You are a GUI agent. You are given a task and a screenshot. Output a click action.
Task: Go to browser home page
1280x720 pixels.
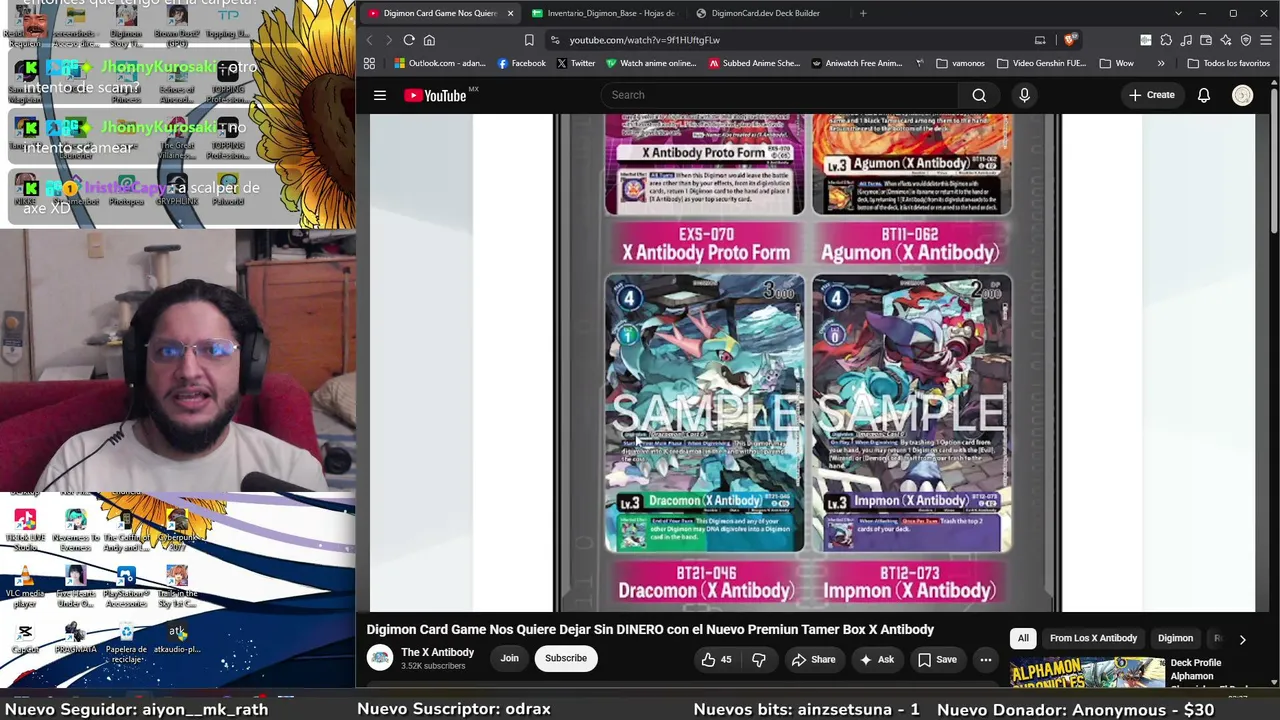429,40
